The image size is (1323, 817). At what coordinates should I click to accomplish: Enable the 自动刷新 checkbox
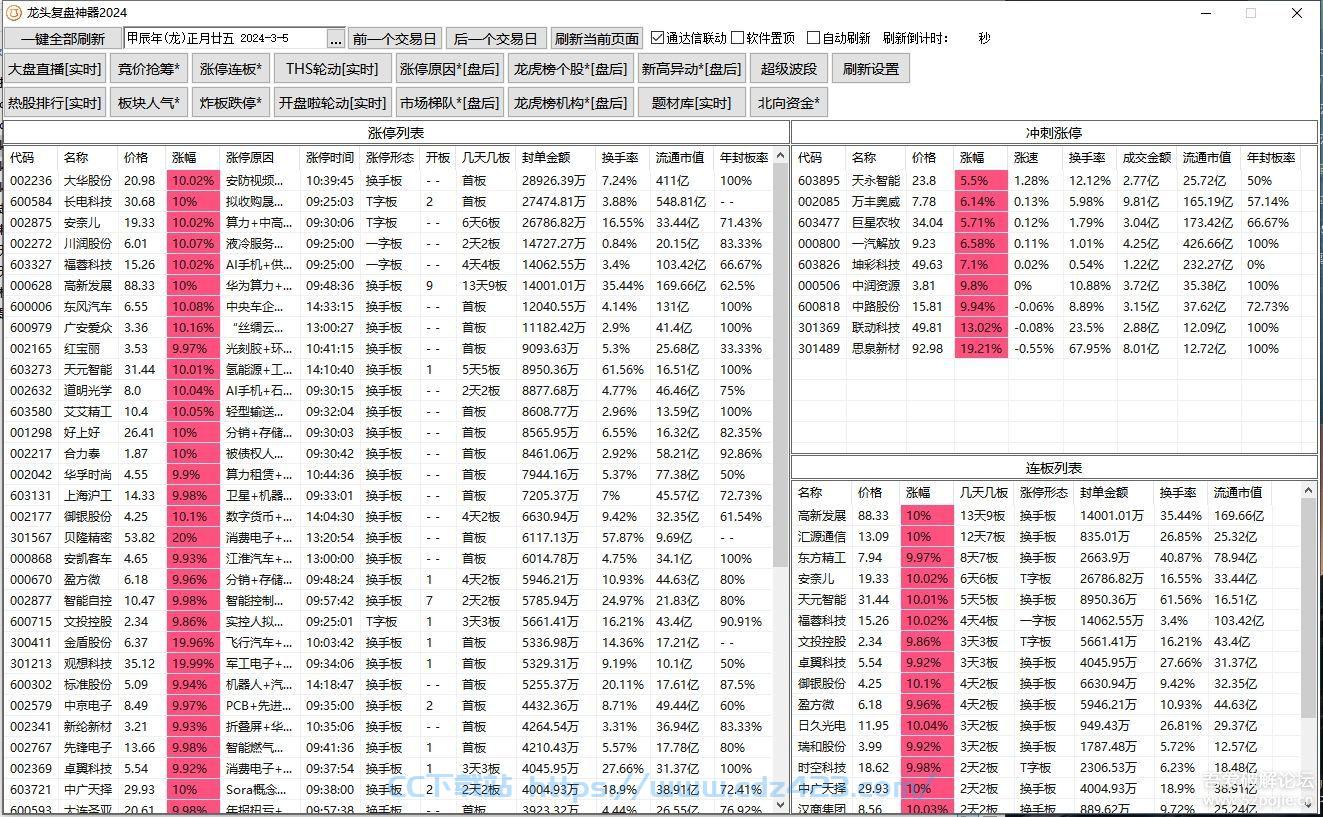pos(838,38)
